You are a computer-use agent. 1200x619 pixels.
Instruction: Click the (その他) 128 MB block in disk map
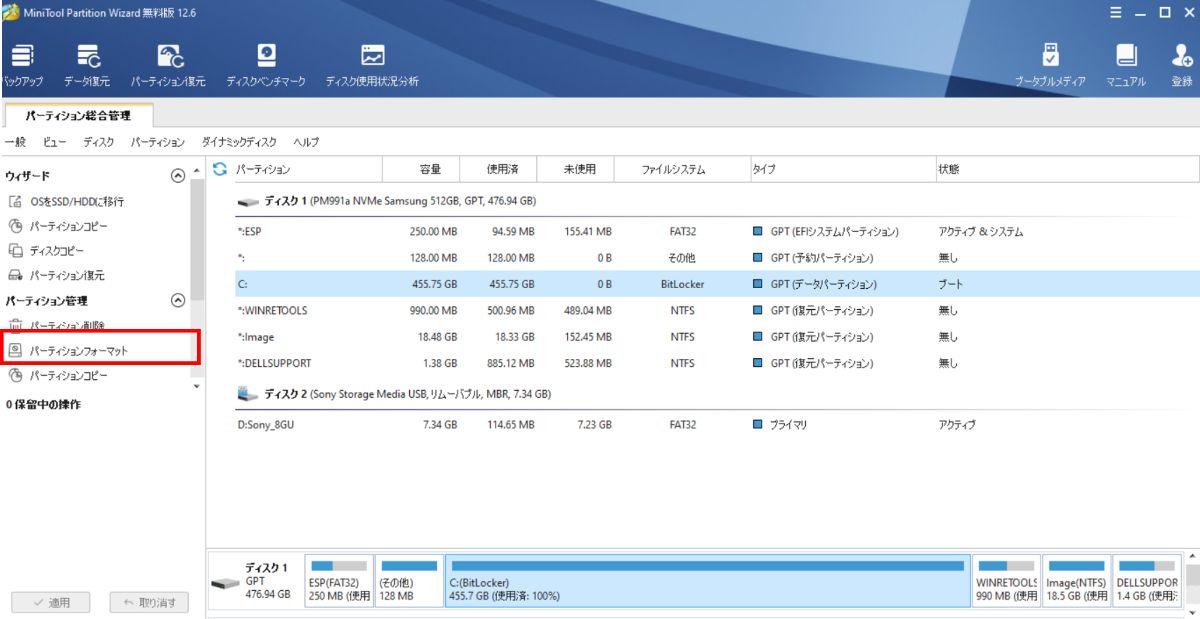pyautogui.click(x=409, y=583)
